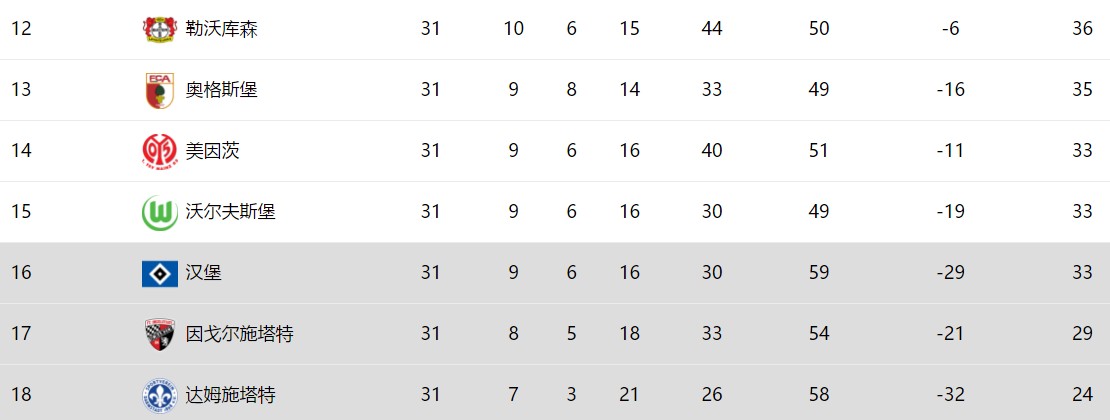The image size is (1110, 420).
Task: Click the green Wolfsburg W logo
Action: pos(160,212)
